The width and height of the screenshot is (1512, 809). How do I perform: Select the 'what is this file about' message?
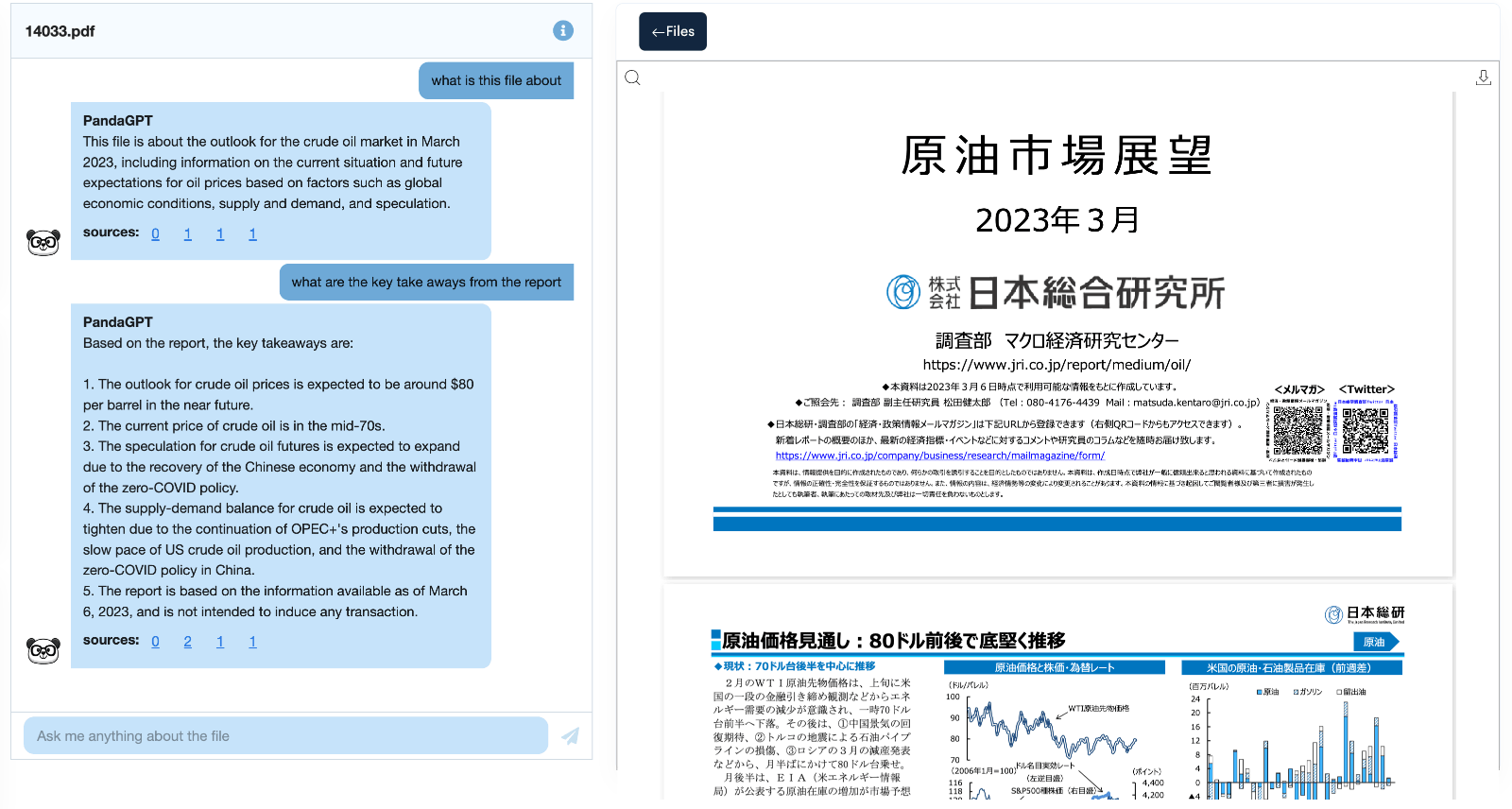[x=496, y=80]
